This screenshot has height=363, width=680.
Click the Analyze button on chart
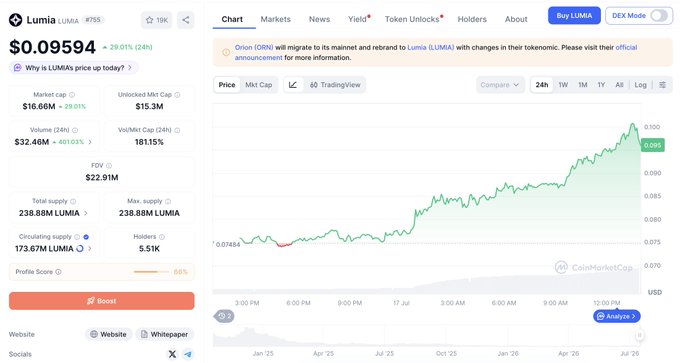point(616,316)
